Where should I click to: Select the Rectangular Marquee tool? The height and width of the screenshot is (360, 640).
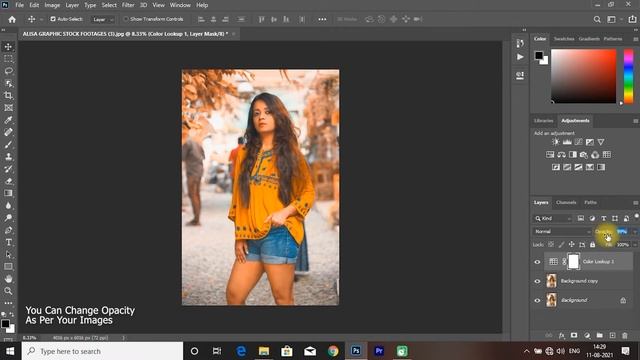click(x=8, y=59)
